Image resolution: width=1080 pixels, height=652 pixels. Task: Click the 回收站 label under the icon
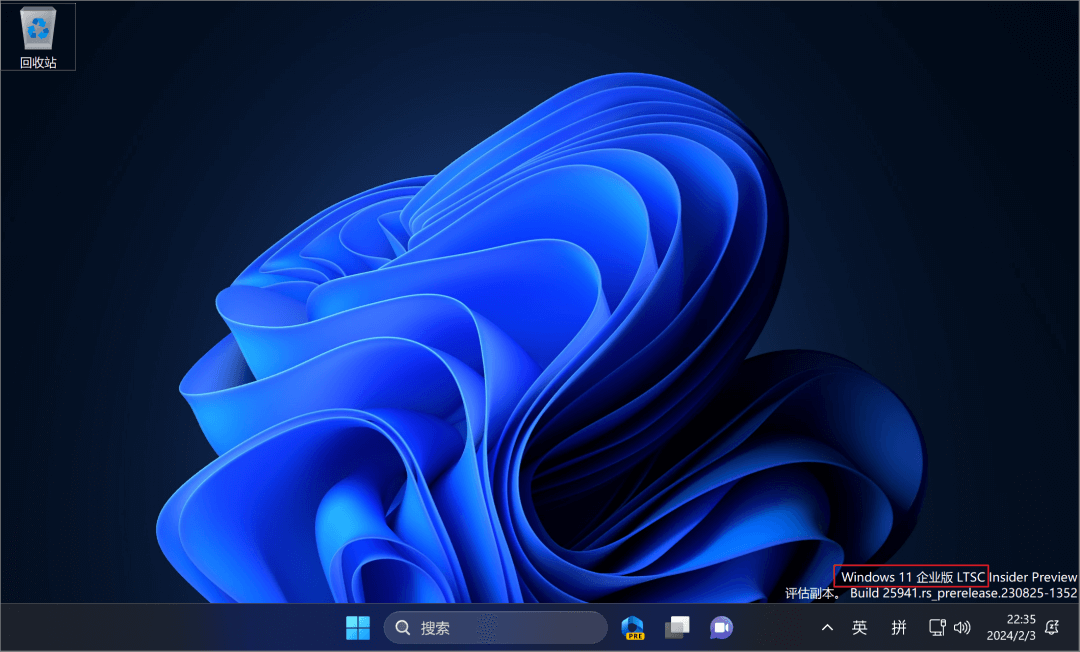coord(39,62)
